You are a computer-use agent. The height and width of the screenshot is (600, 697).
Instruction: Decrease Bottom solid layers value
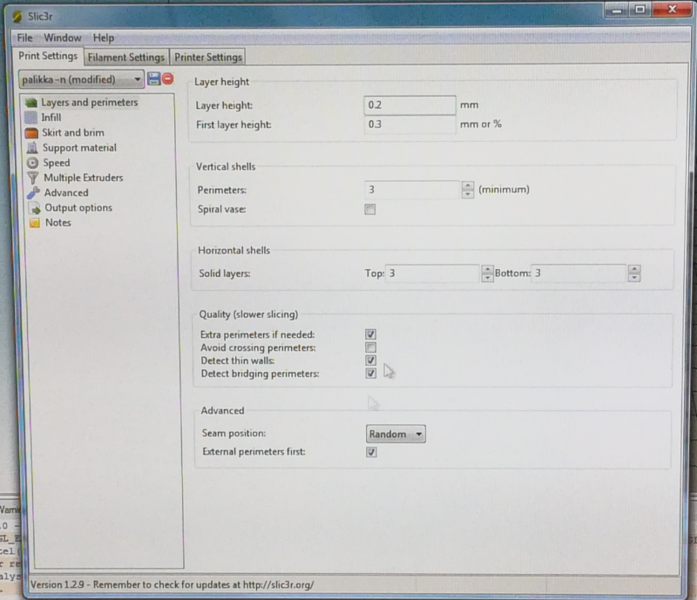tap(634, 277)
